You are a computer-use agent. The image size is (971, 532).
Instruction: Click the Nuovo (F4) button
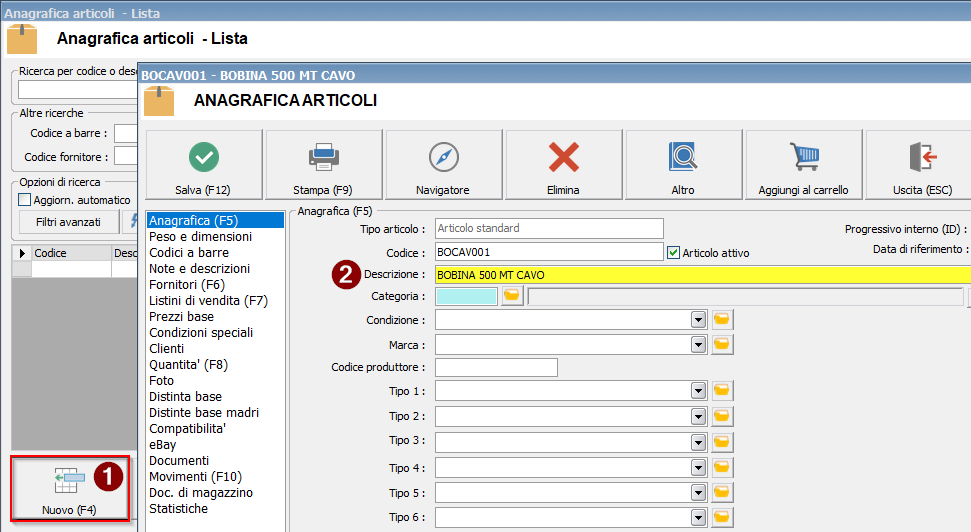(69, 488)
